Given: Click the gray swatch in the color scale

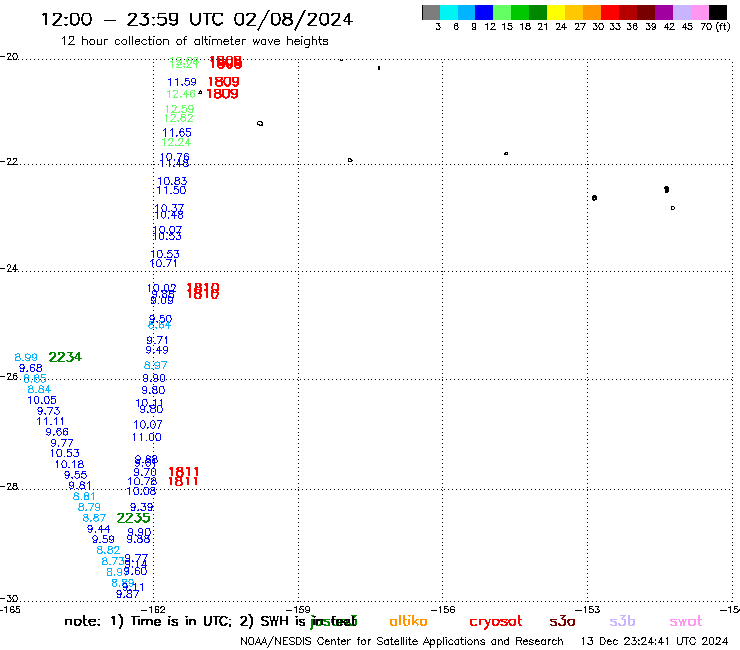Looking at the screenshot, I should [x=431, y=12].
